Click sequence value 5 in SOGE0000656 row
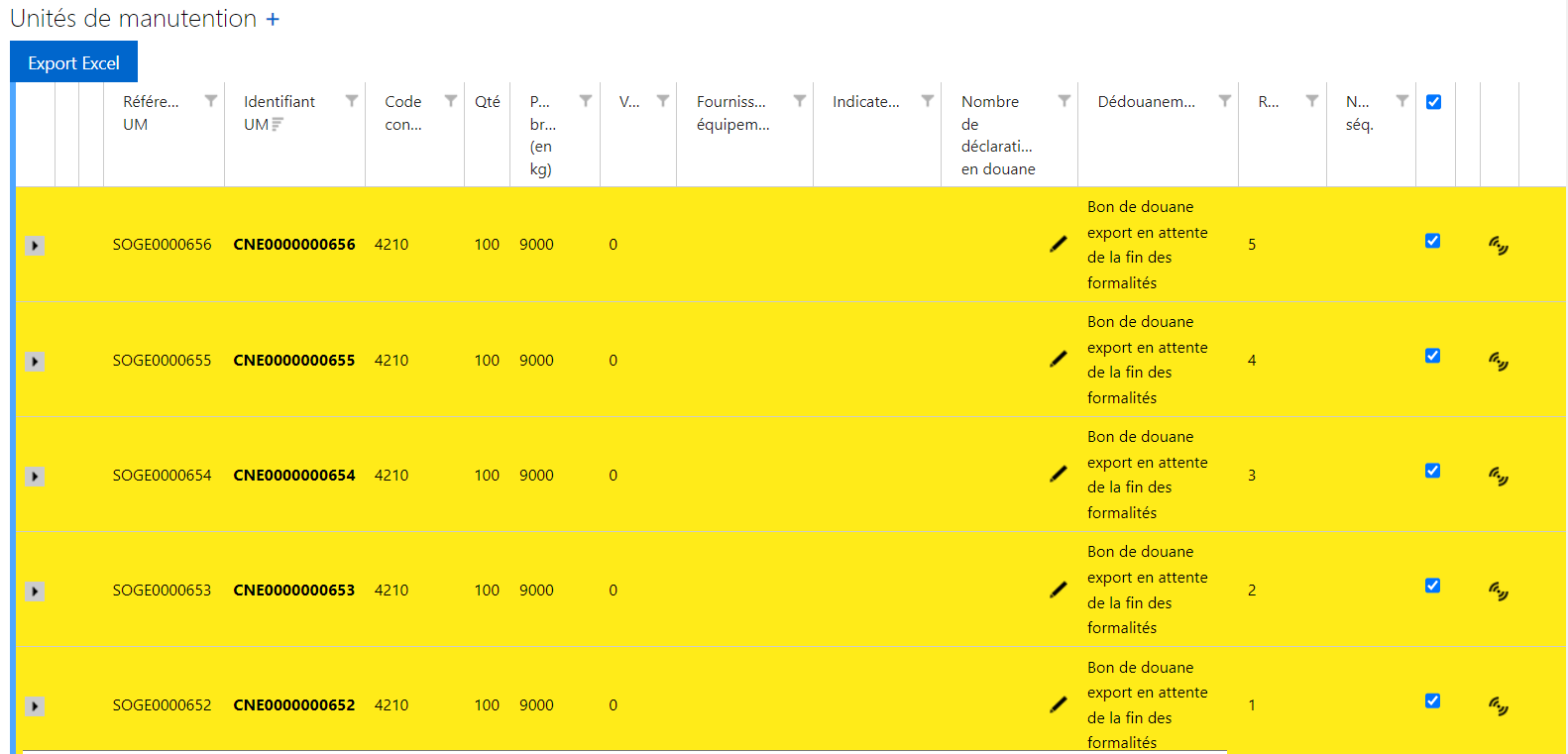This screenshot has height=754, width=1568. (x=1252, y=245)
